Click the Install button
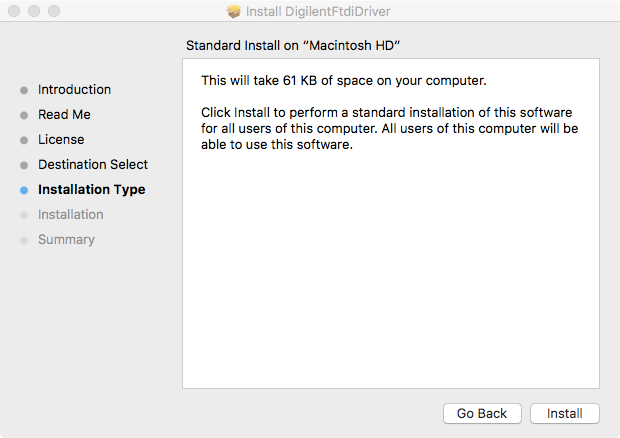Image resolution: width=620 pixels, height=438 pixels. pos(565,413)
